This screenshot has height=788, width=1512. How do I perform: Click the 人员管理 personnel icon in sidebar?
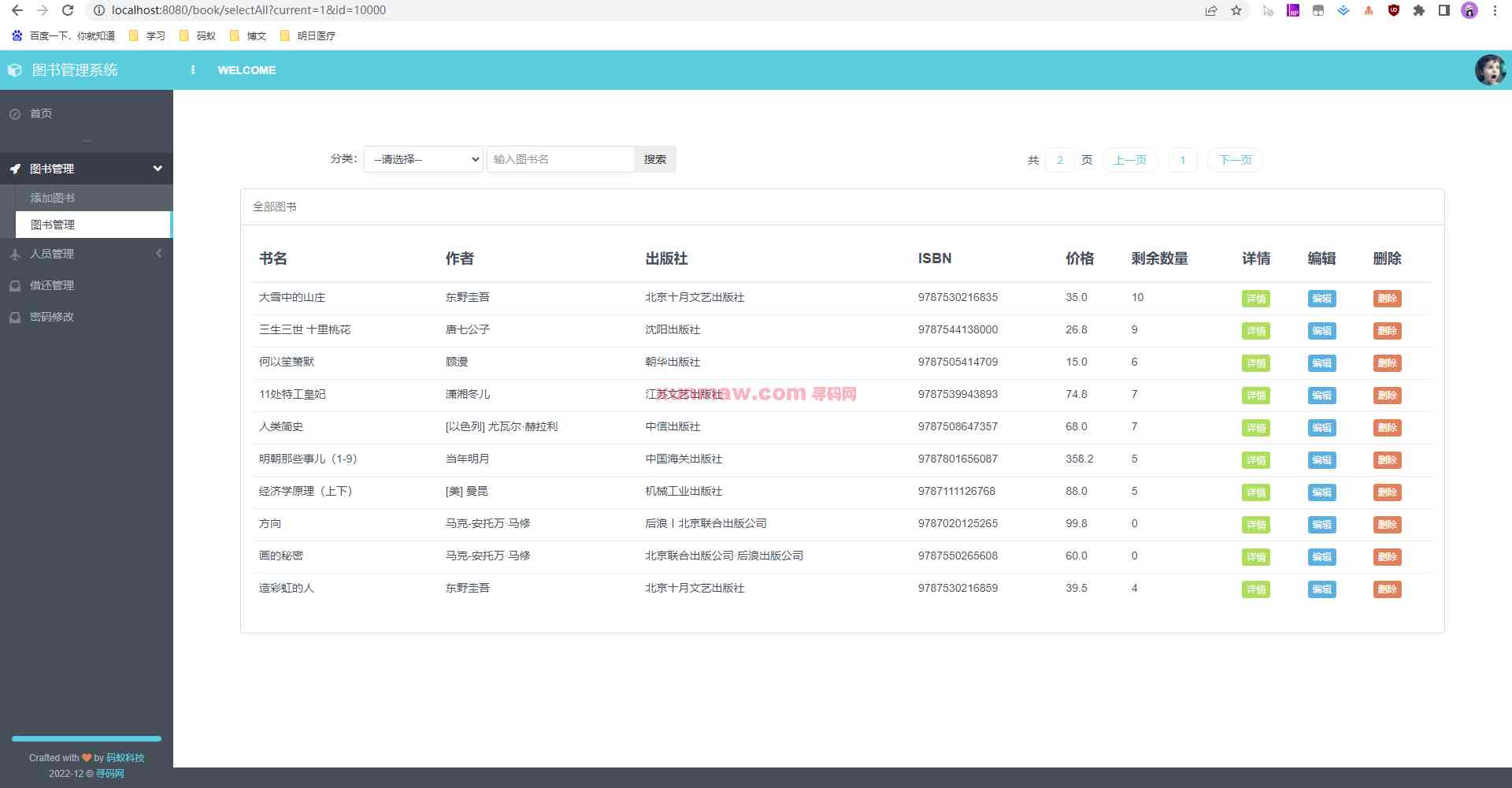point(15,254)
